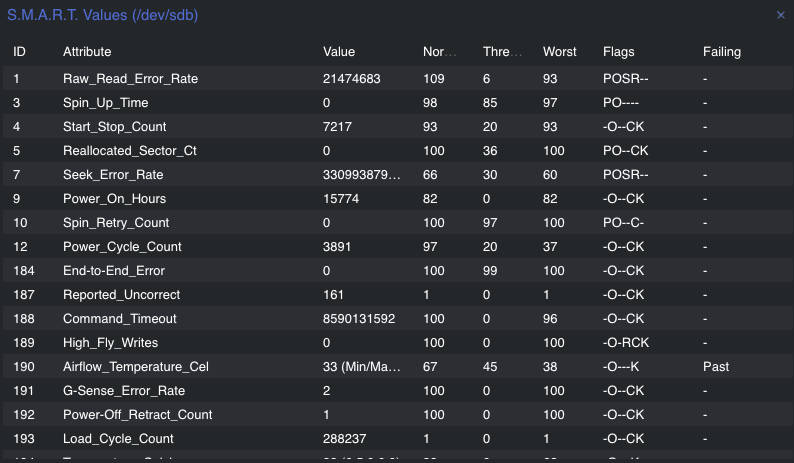Sort by the Attribute column header

click(87, 51)
